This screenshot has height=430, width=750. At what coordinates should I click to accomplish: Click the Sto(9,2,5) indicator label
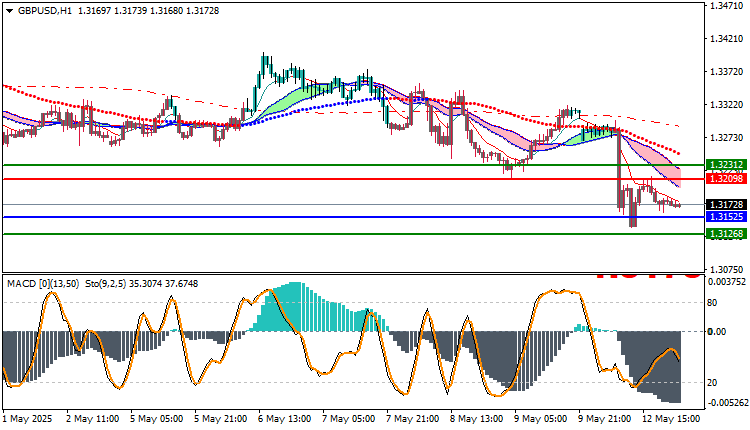point(105,284)
